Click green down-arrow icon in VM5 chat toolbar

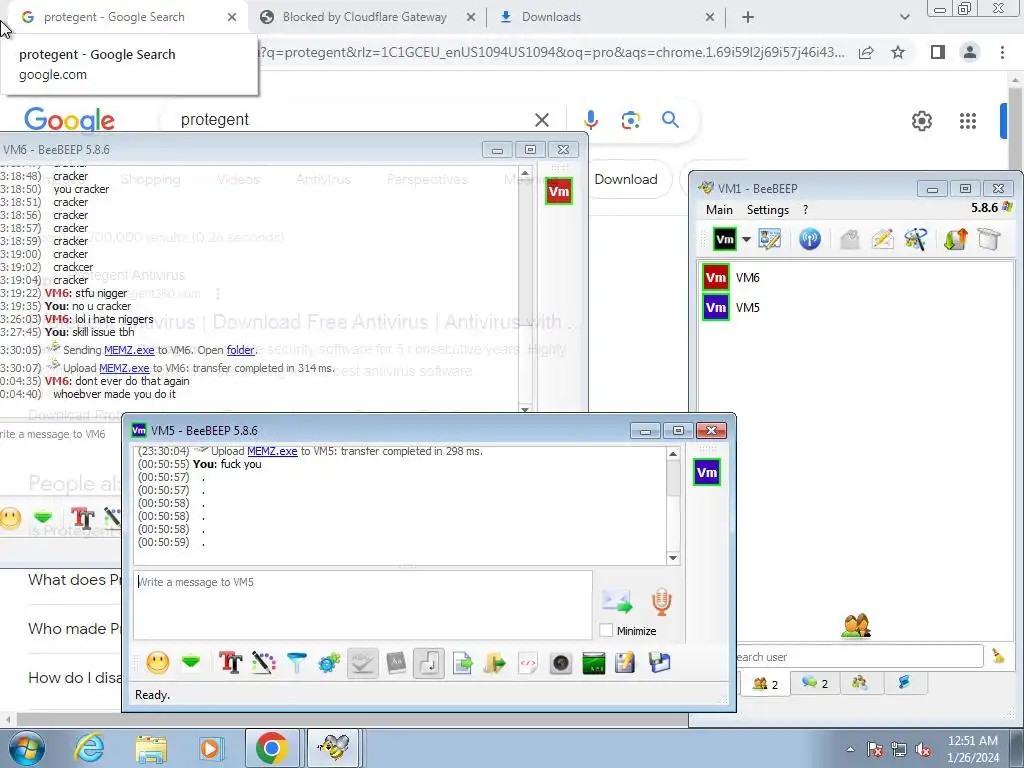point(191,663)
